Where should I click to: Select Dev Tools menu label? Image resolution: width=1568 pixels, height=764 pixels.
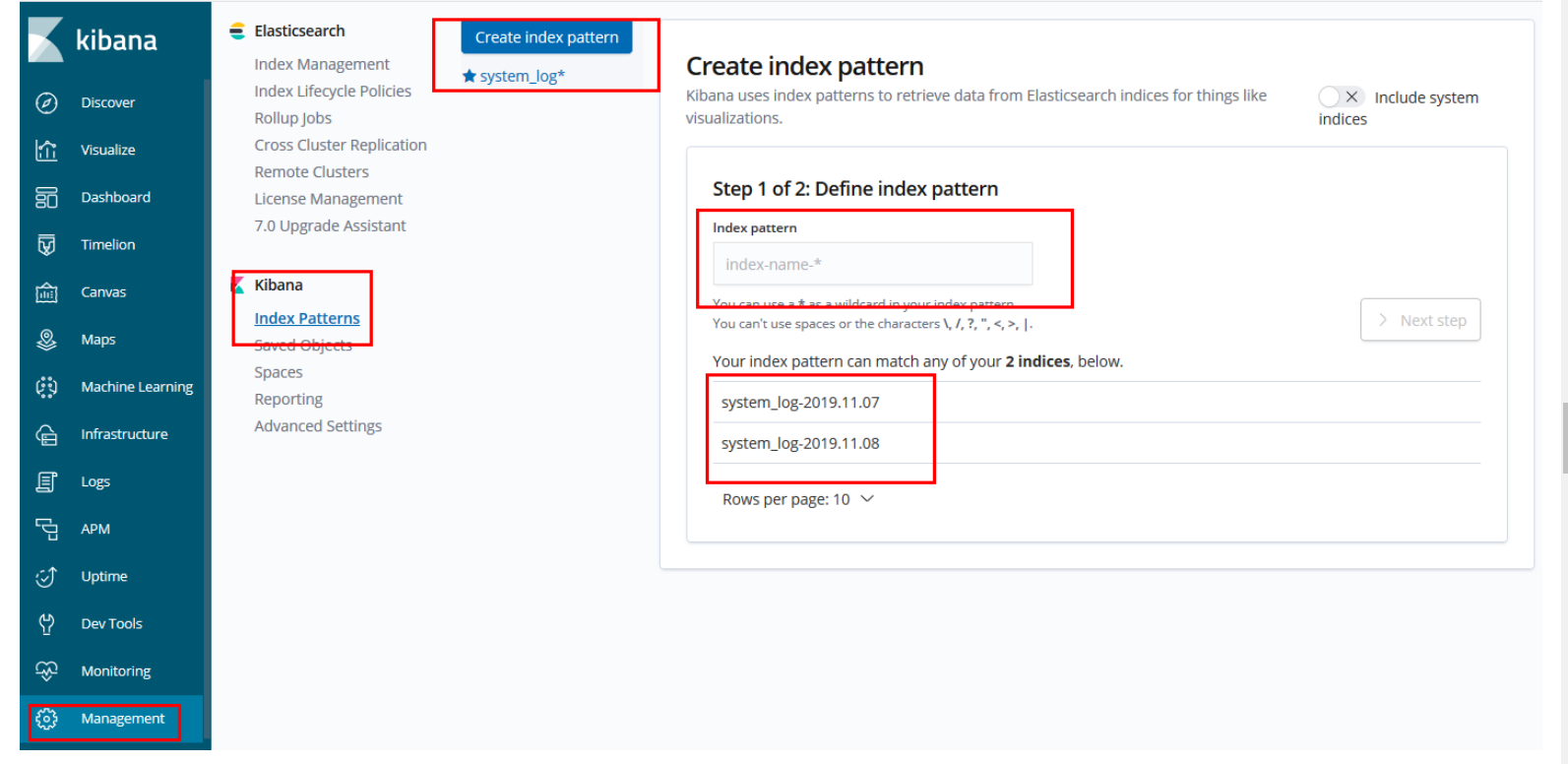111,623
